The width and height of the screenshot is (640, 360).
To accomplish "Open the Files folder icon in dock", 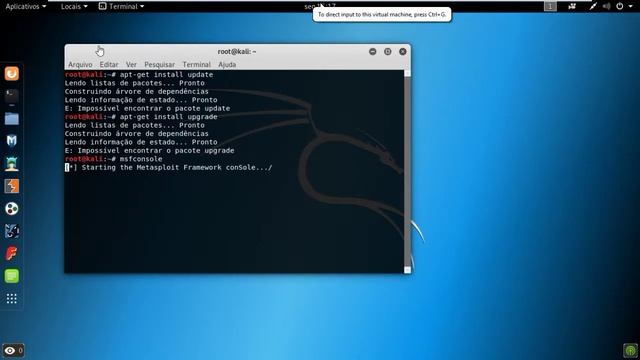I will [11, 119].
